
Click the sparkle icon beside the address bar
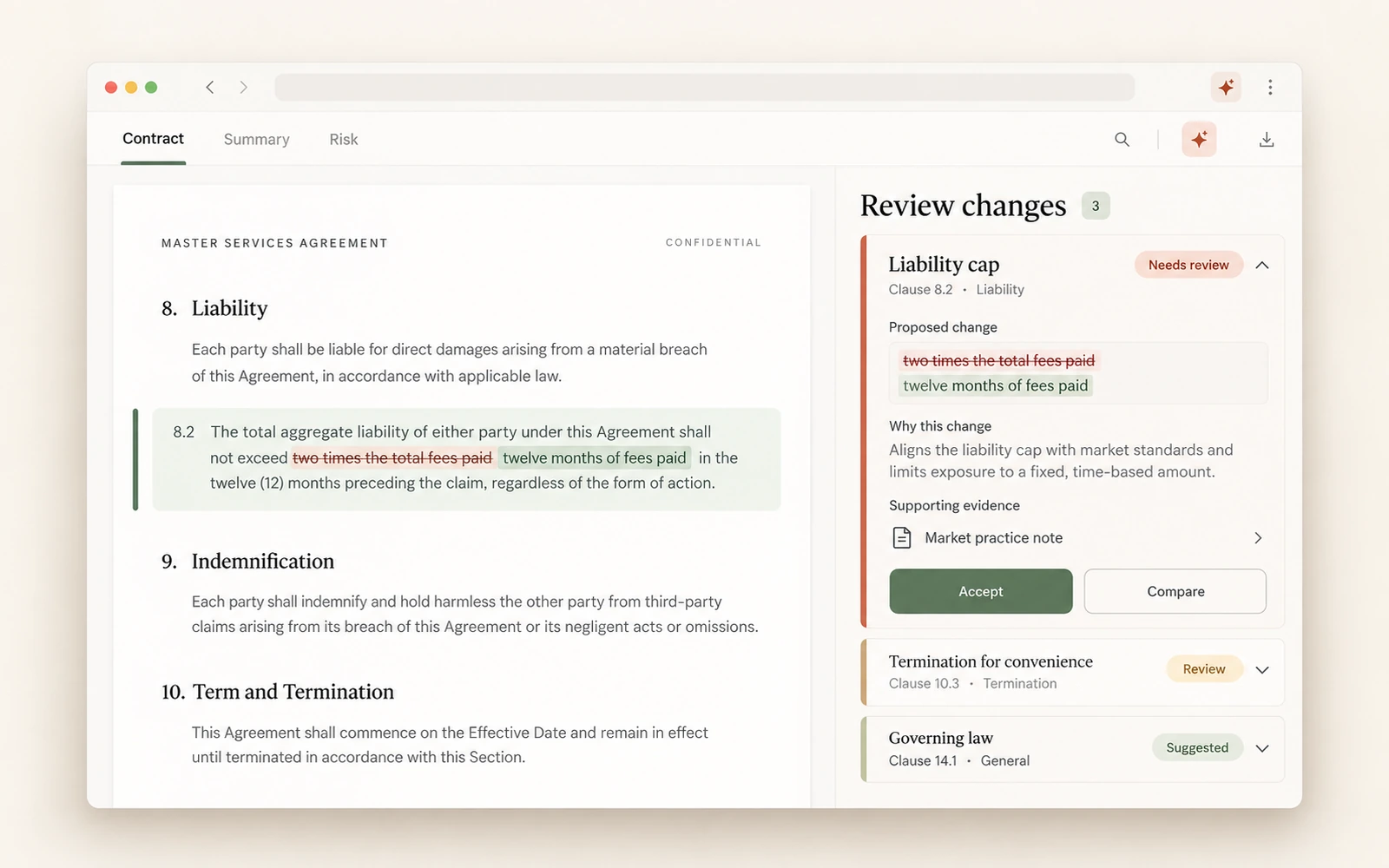pos(1226,87)
